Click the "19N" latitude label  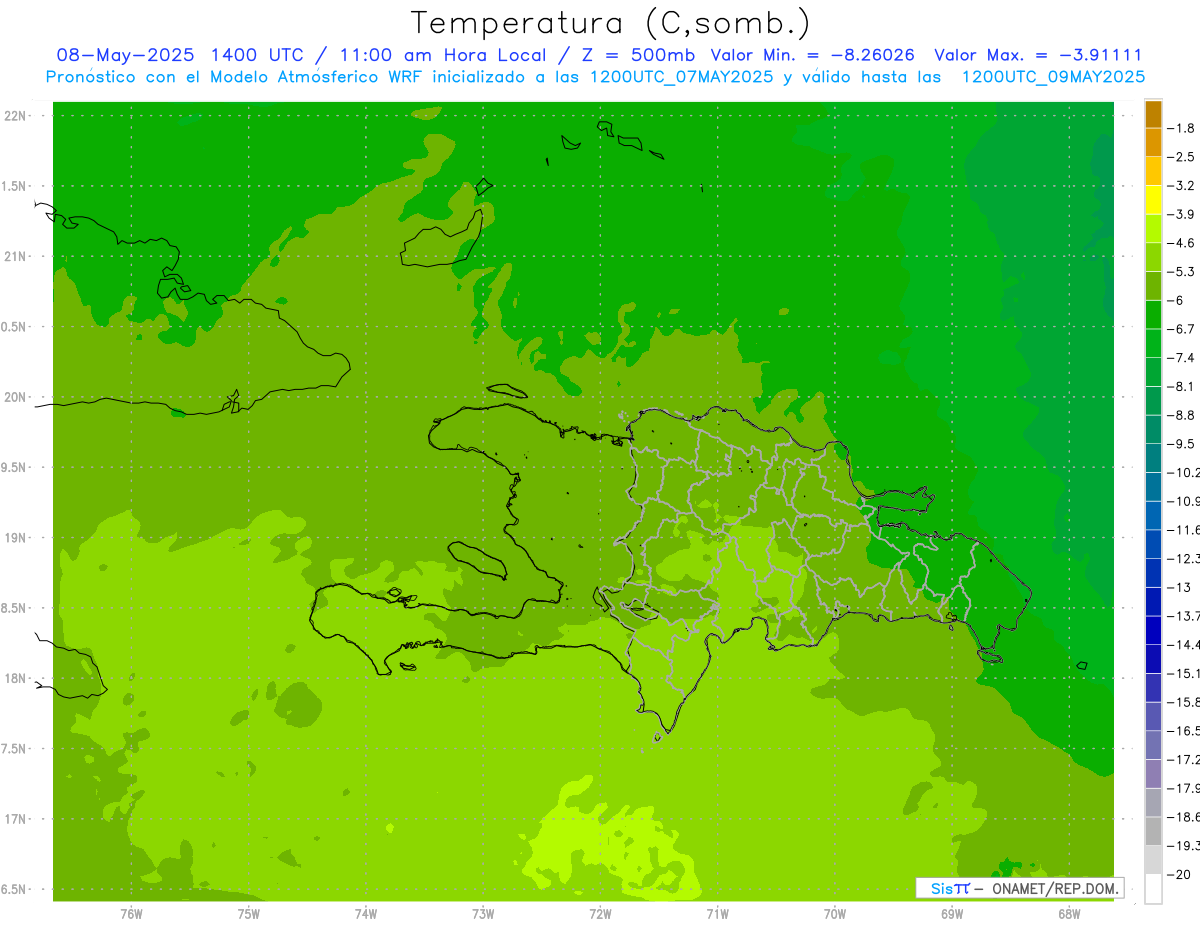point(15,538)
